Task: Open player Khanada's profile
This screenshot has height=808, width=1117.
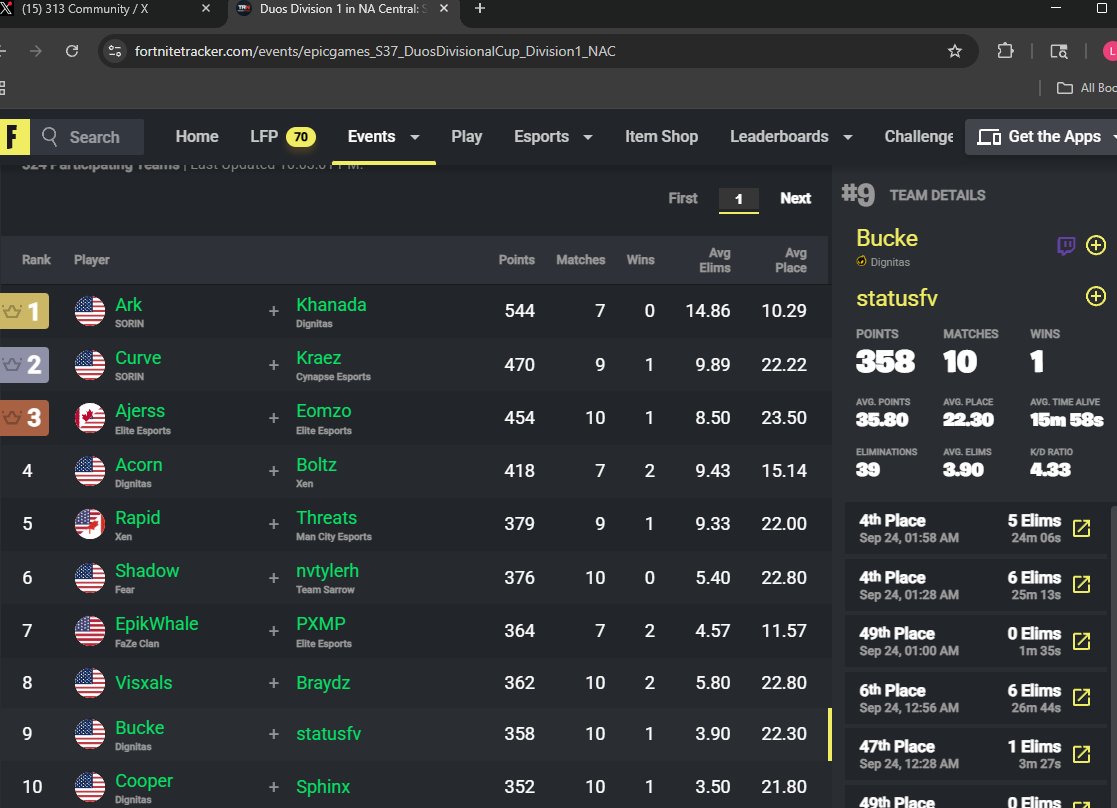Action: tap(331, 304)
